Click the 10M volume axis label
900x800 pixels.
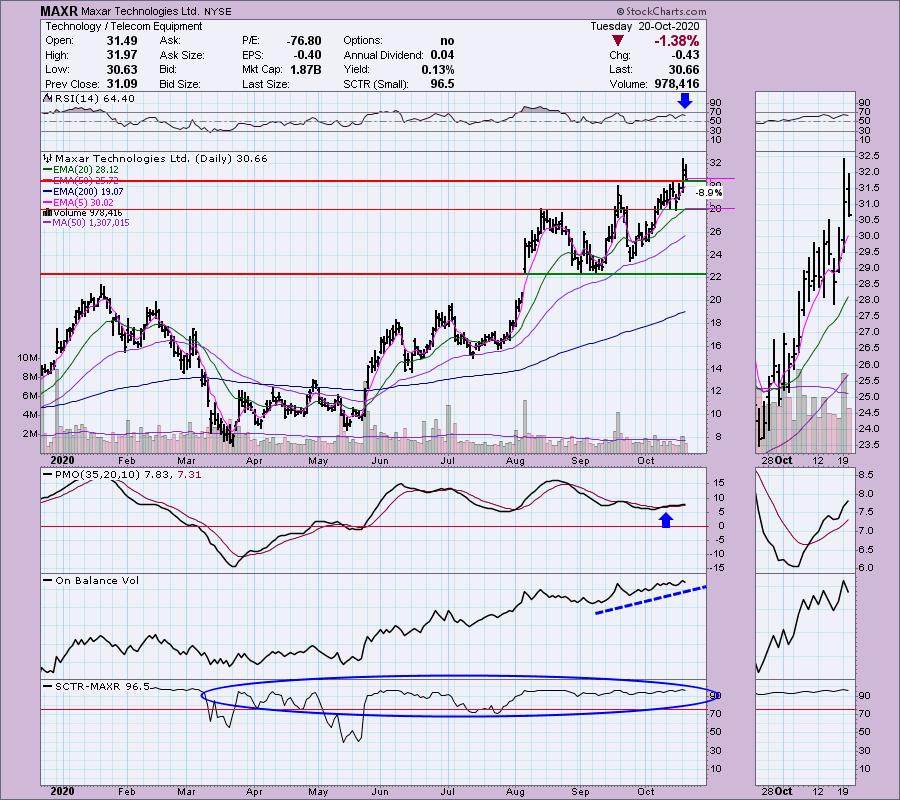tap(28, 358)
